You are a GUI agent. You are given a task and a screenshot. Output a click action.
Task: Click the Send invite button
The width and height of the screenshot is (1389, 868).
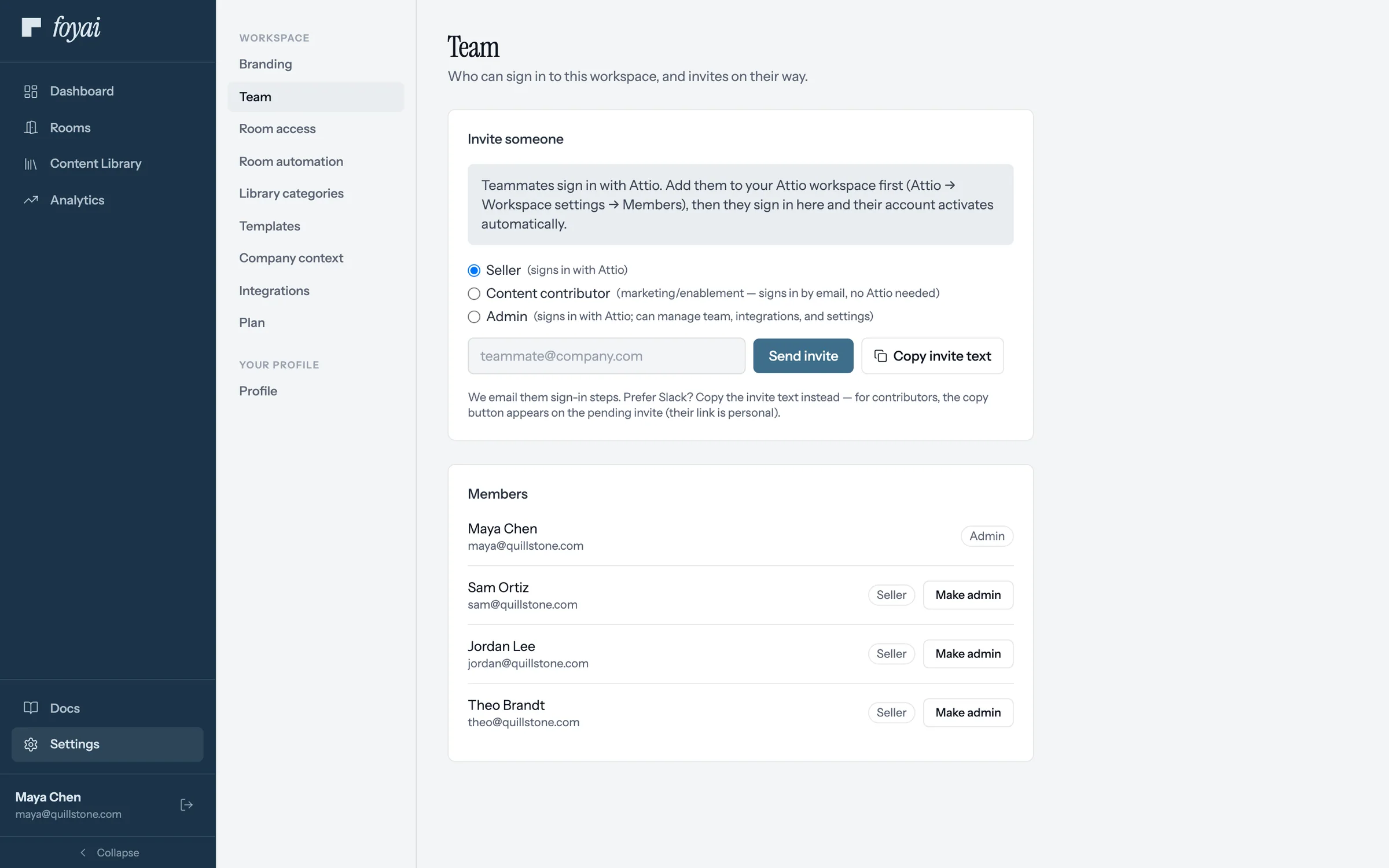tap(803, 356)
